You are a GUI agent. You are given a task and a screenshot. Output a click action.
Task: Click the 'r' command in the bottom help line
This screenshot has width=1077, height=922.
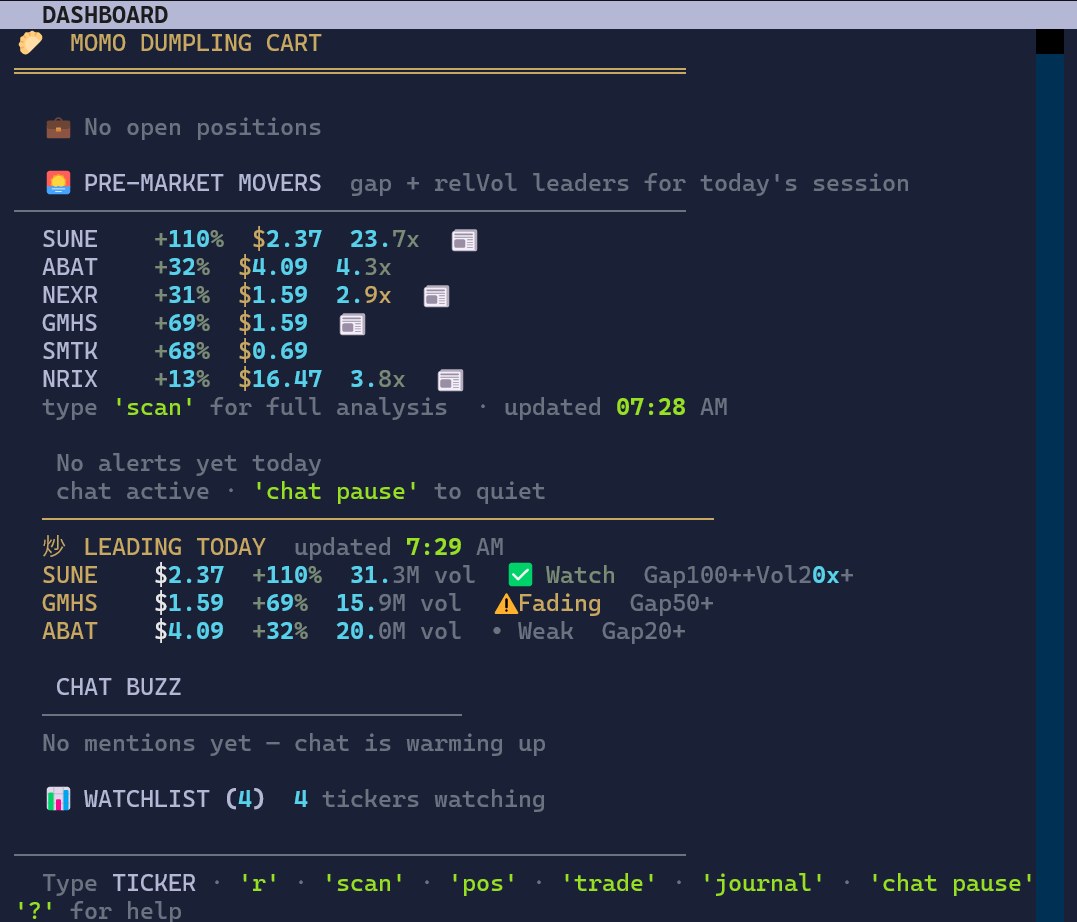tap(259, 883)
